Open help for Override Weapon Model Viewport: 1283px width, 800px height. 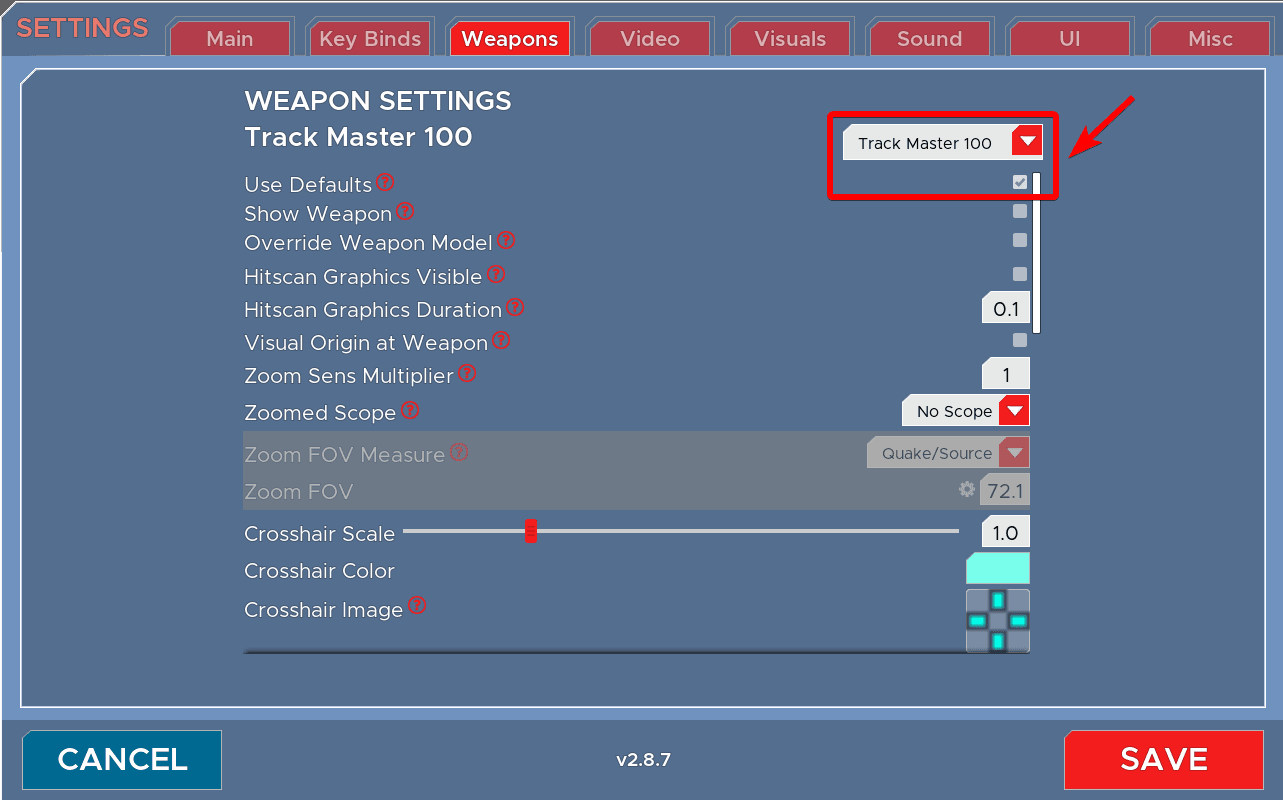506,241
